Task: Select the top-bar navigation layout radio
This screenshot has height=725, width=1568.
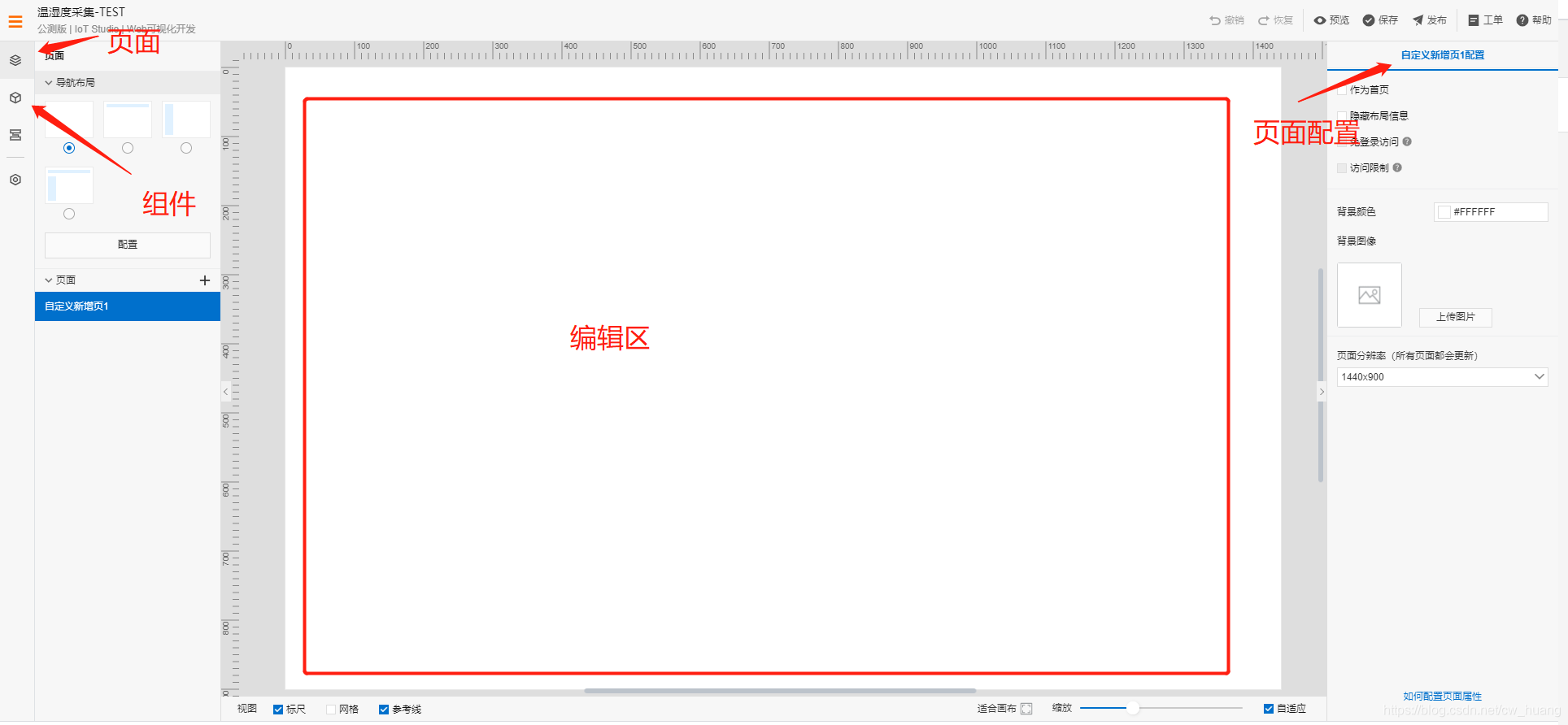Action: point(128,148)
